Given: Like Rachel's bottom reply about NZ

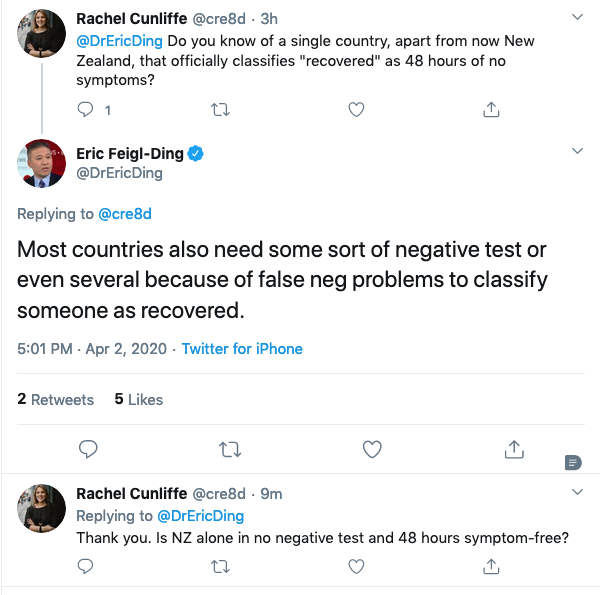Looking at the screenshot, I should pyautogui.click(x=356, y=566).
